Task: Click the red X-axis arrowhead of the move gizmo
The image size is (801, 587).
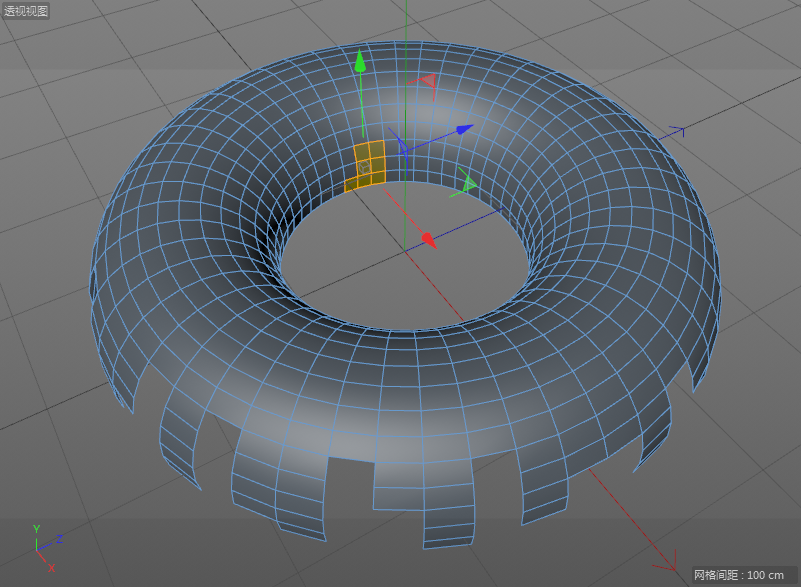Action: [427, 238]
